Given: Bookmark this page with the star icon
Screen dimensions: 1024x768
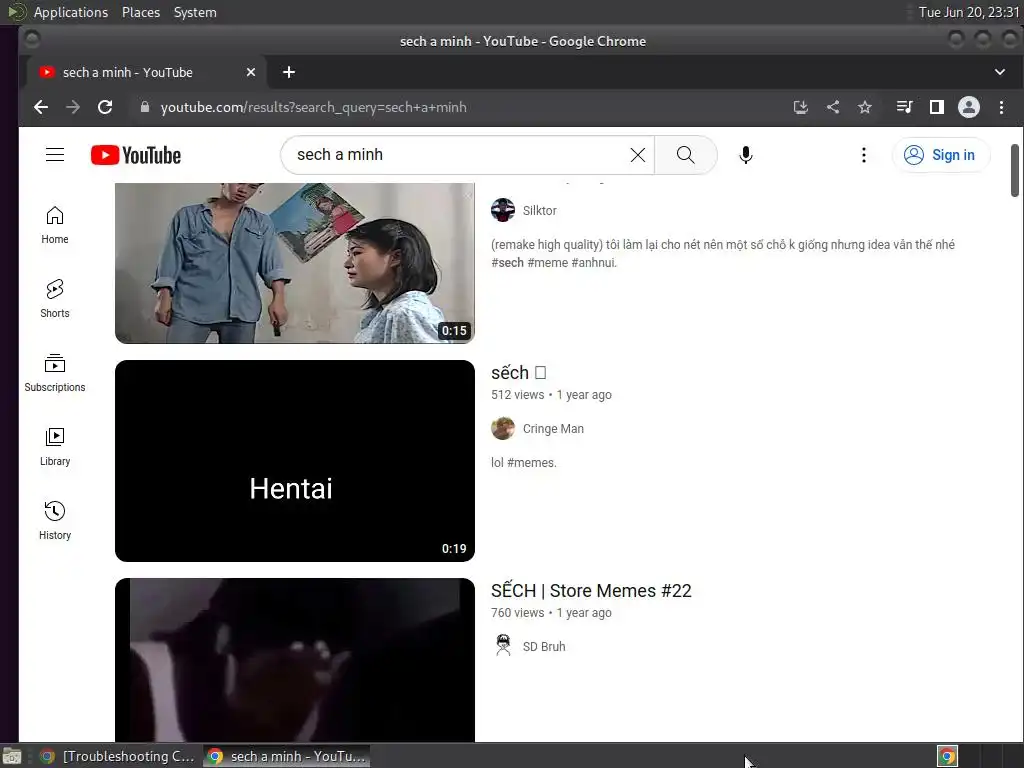Looking at the screenshot, I should [865, 107].
